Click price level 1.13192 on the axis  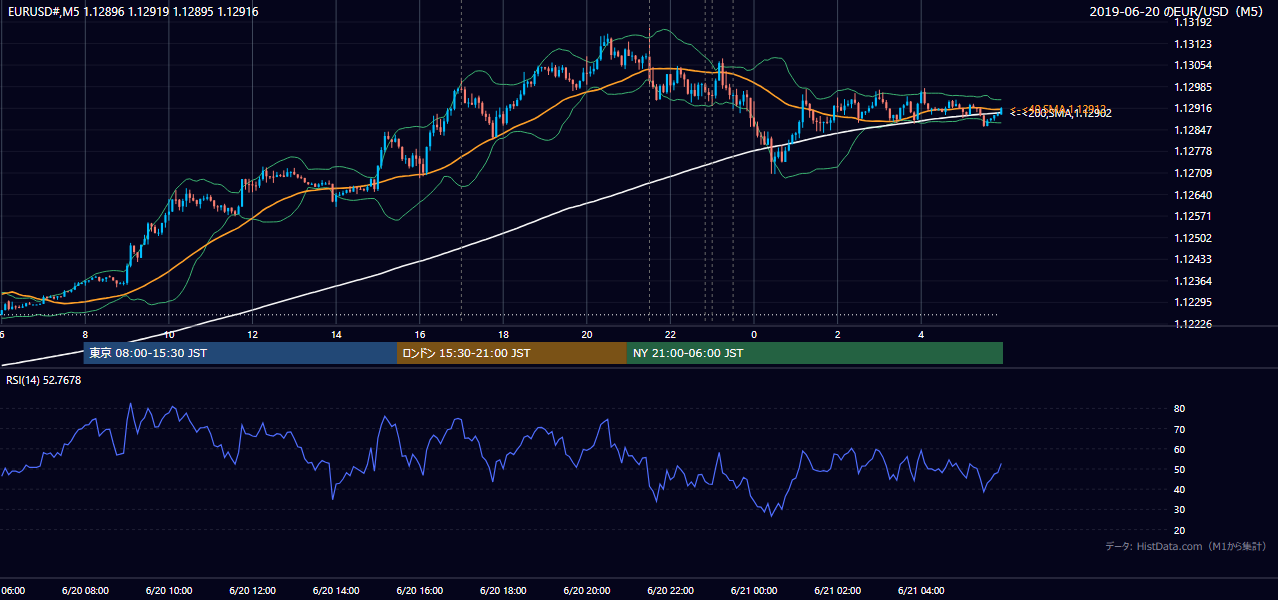coord(1193,22)
